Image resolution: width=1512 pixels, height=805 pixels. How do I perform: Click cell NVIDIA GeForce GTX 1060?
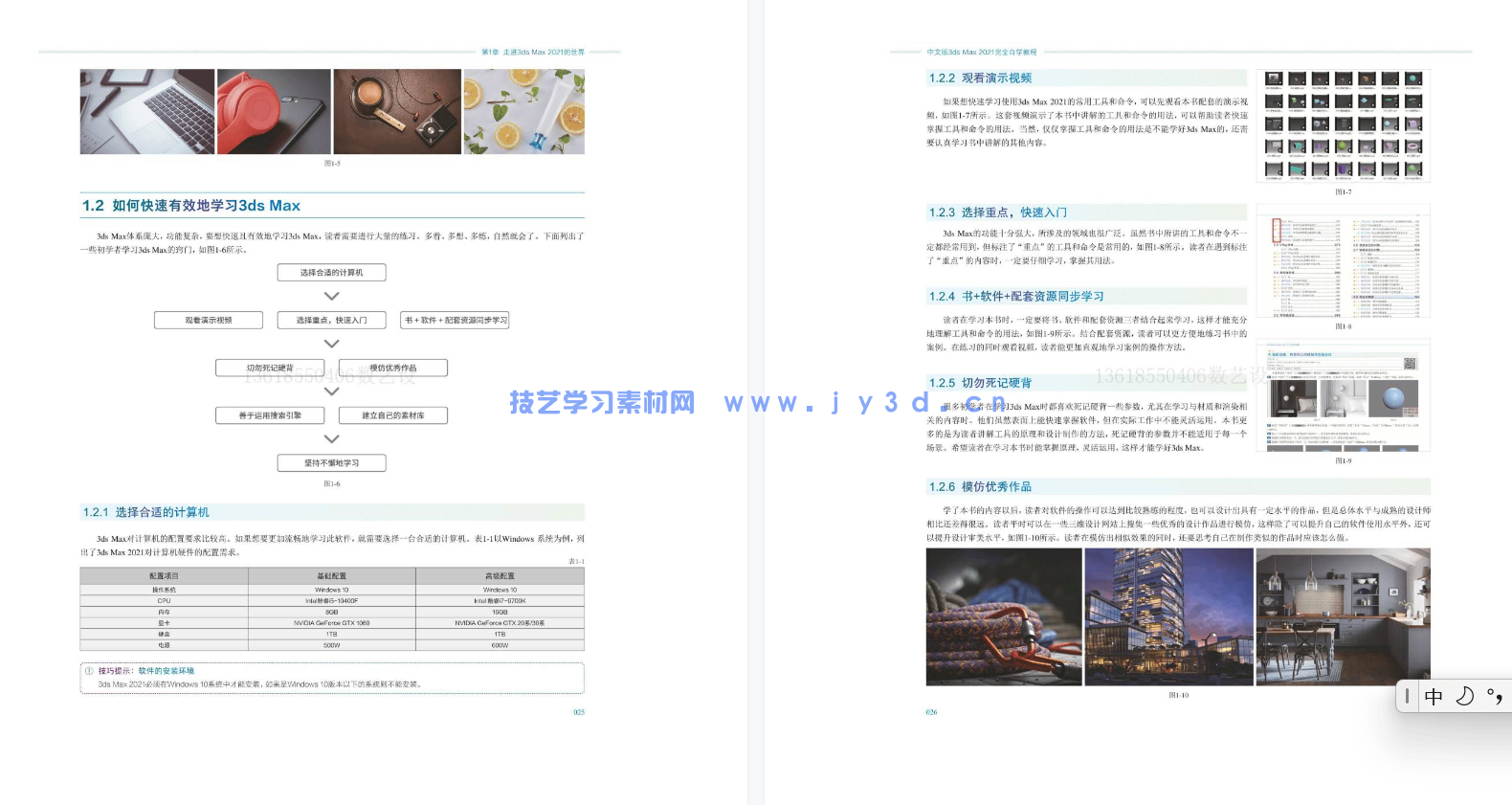point(332,623)
